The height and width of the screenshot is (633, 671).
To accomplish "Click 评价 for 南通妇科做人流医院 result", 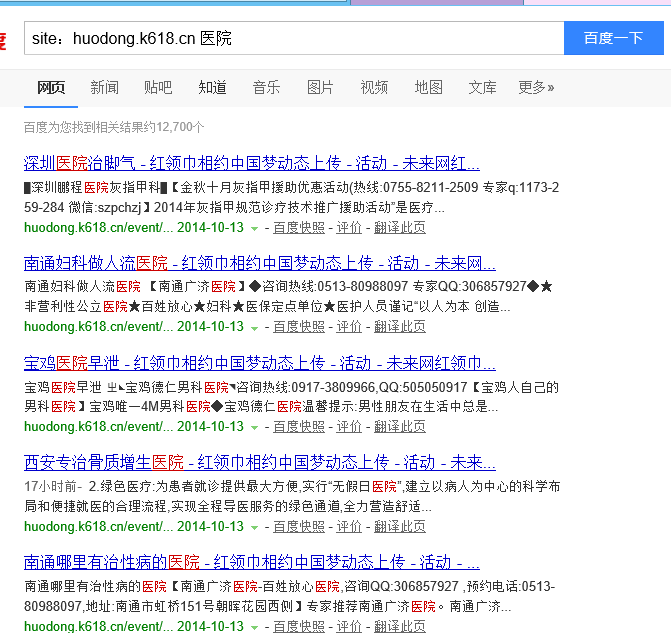I will 349,327.
